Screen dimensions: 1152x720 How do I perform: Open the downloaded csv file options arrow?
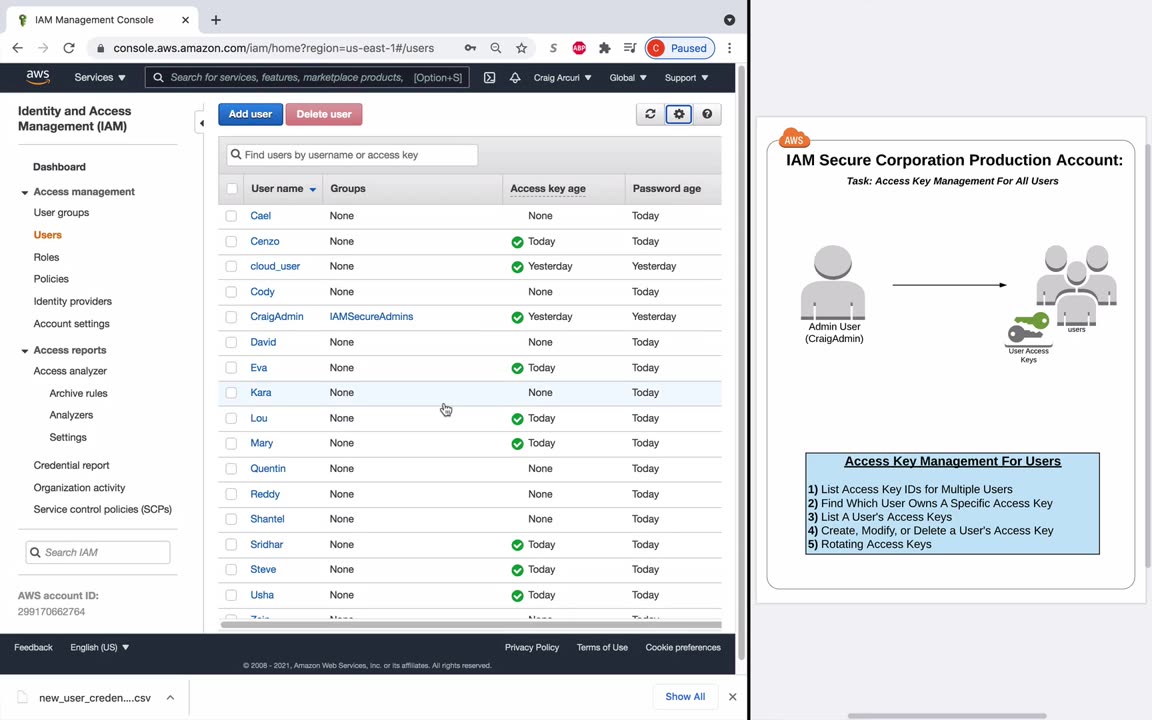(x=170, y=697)
